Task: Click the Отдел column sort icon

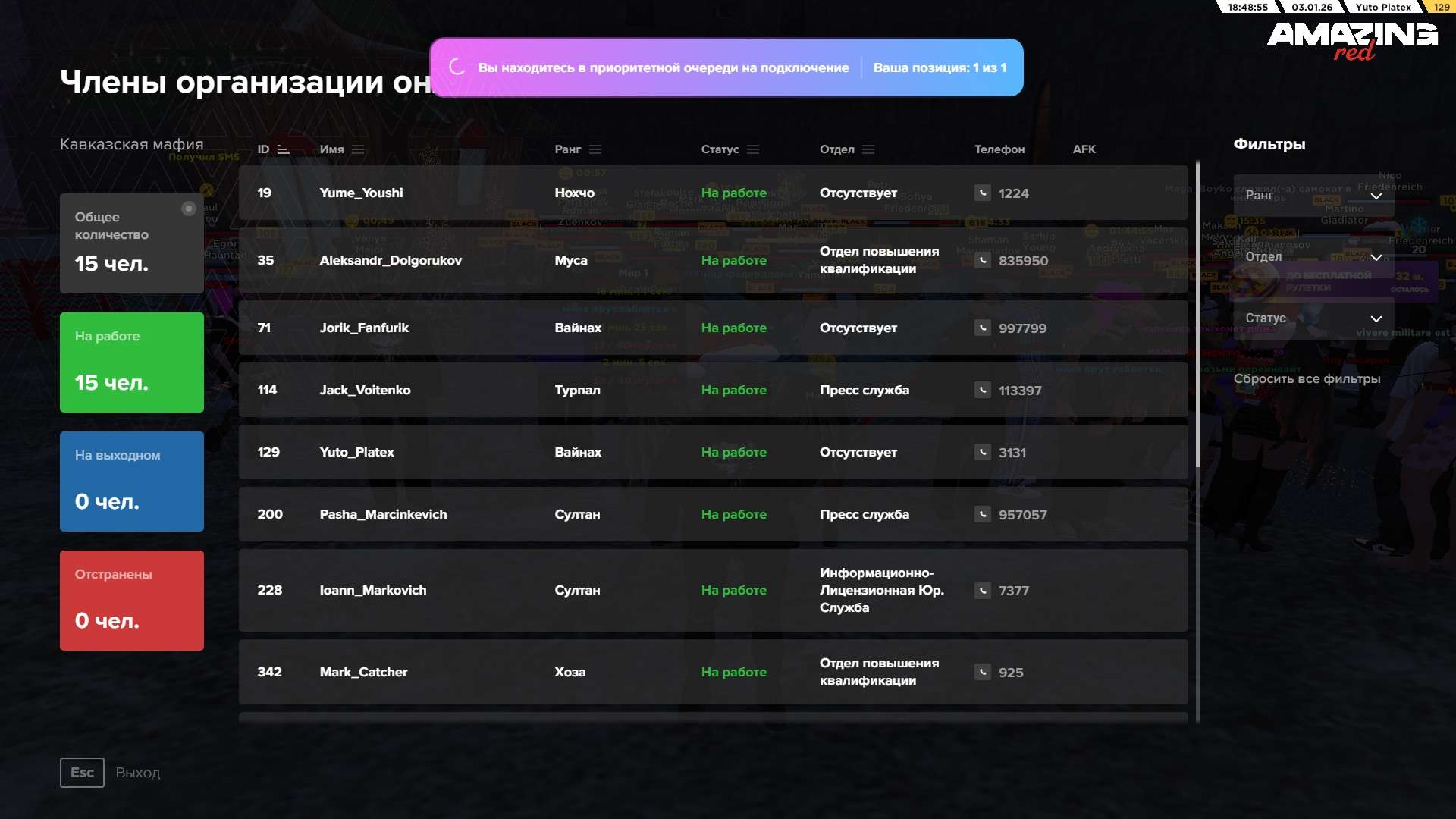Action: click(868, 149)
